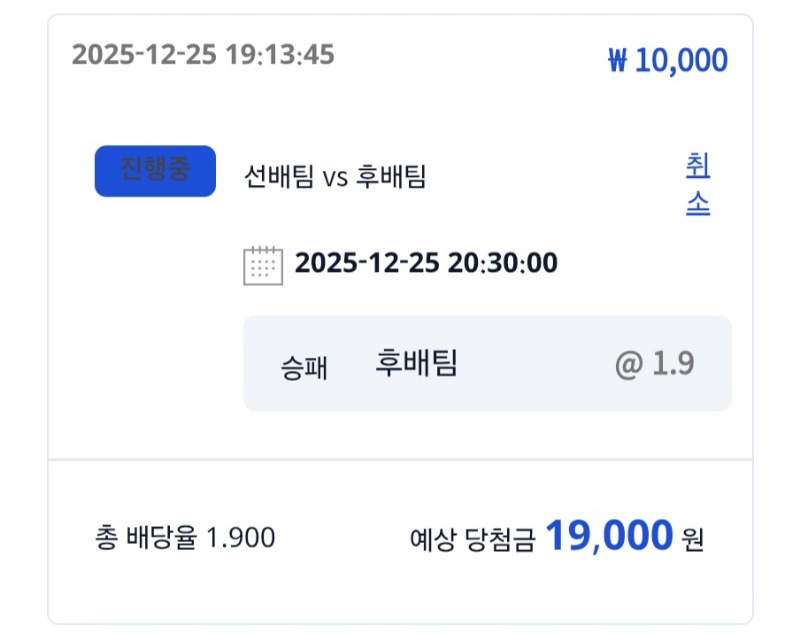800x635 pixels.
Task: Click the 총 배당율 label
Action: pos(145,538)
